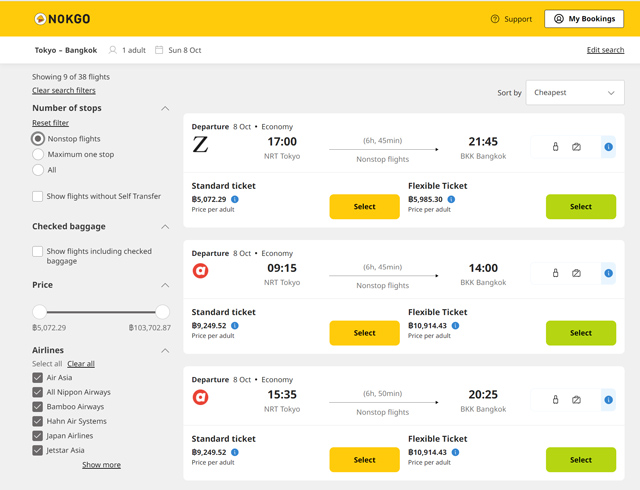Collapse the Number of stops section
This screenshot has height=490, width=640.
coord(165,108)
